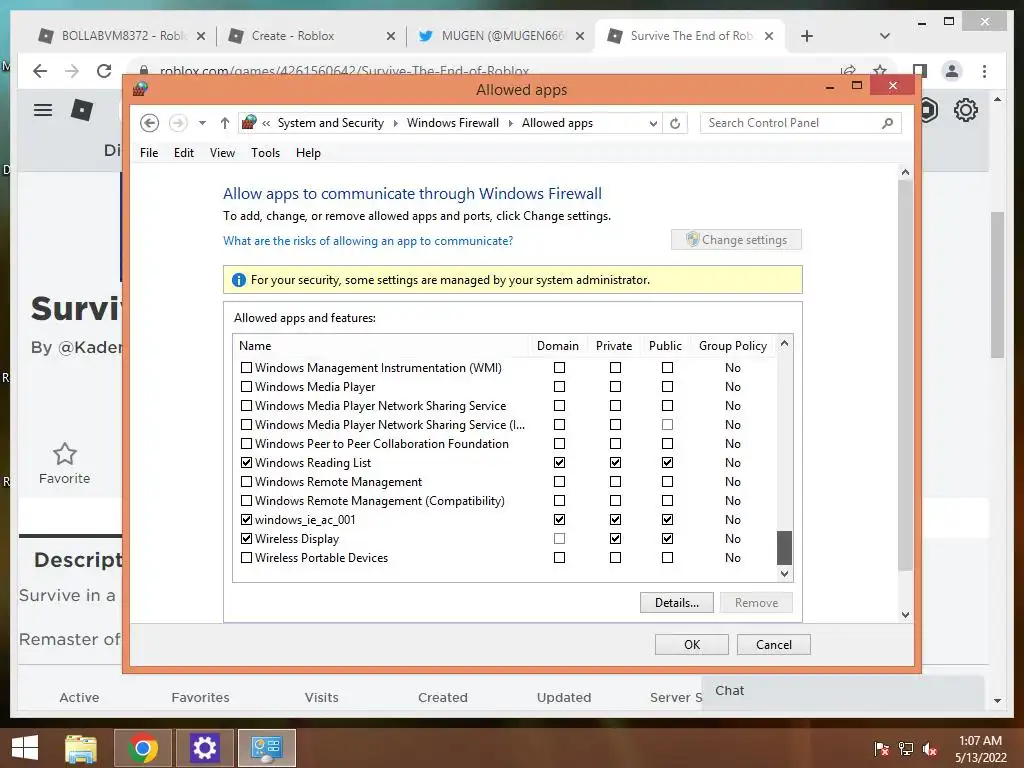Cancel the Allowed apps dialog
The width and height of the screenshot is (1024, 768).
774,645
